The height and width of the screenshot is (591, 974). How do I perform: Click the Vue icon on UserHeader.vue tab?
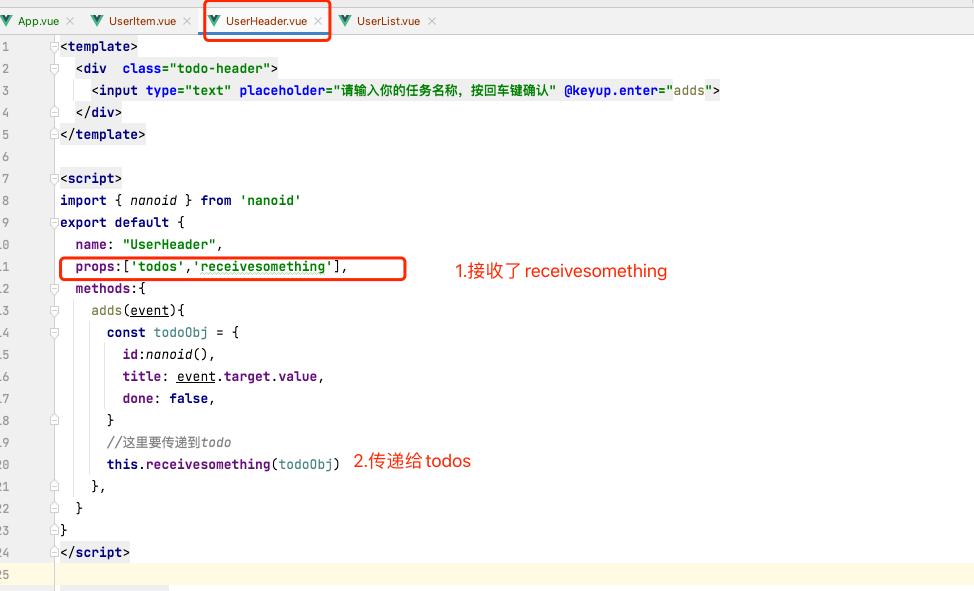pos(214,21)
